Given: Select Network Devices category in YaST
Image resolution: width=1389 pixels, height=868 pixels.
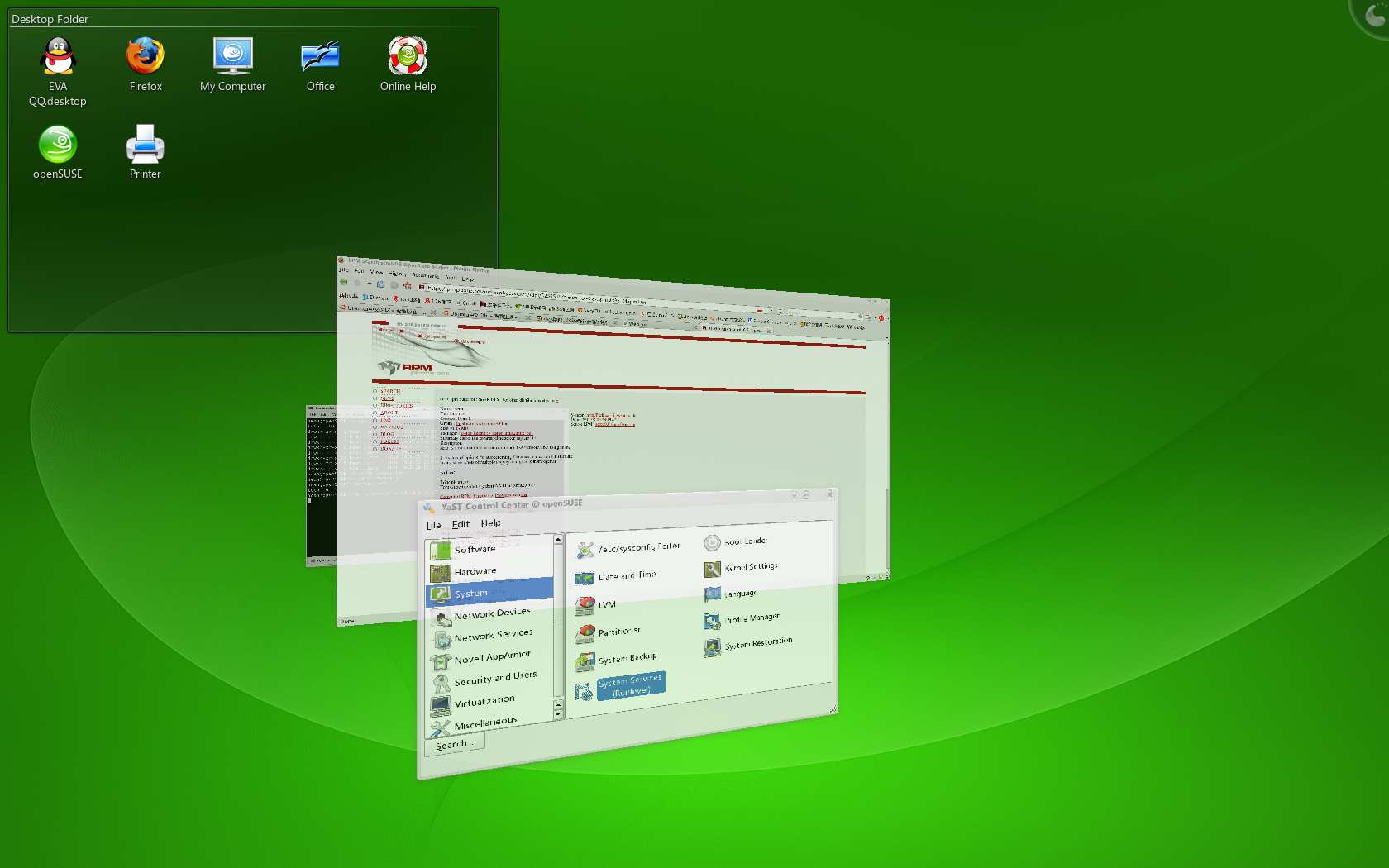Looking at the screenshot, I should [x=489, y=614].
